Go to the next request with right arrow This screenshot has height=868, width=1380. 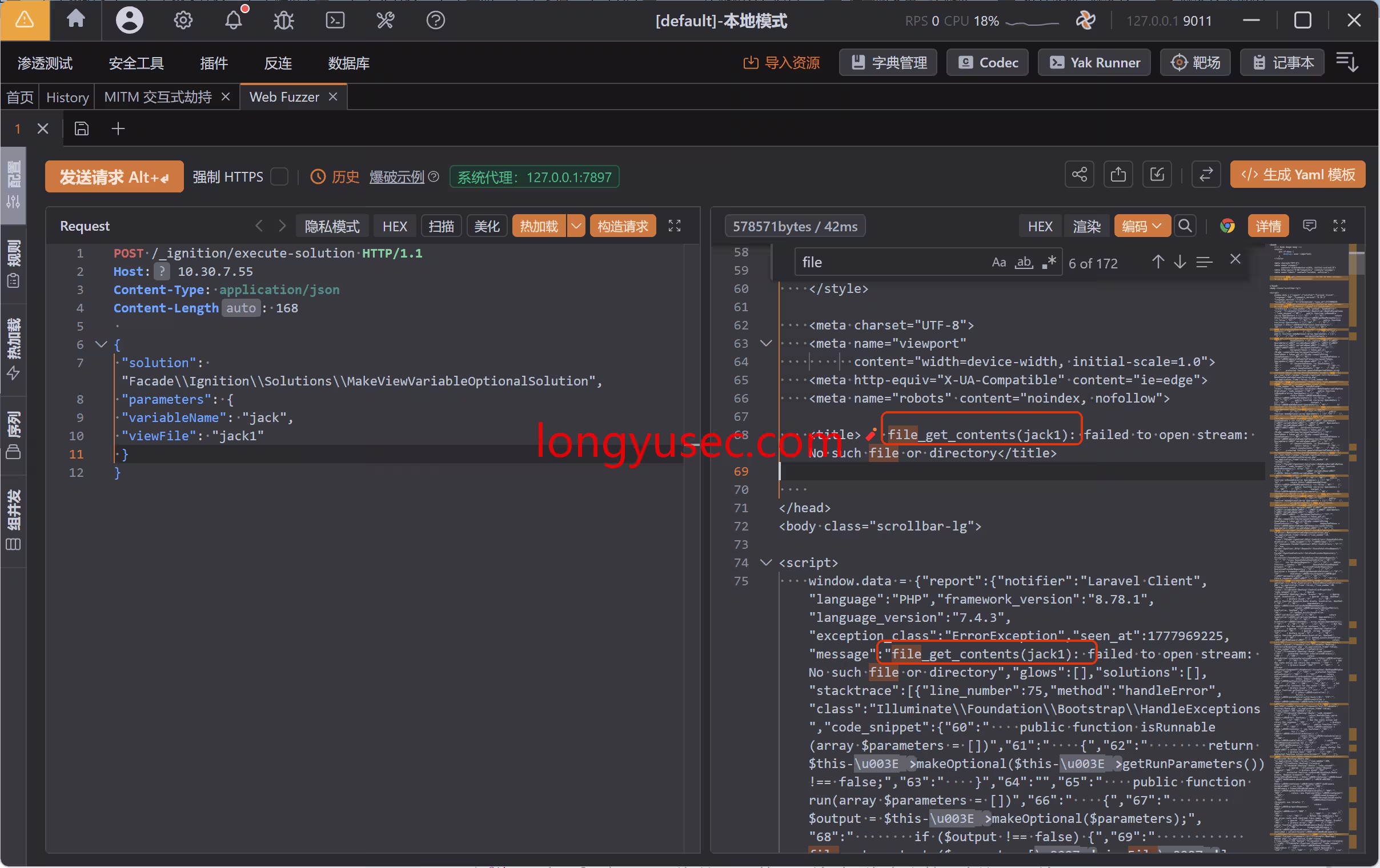[282, 226]
